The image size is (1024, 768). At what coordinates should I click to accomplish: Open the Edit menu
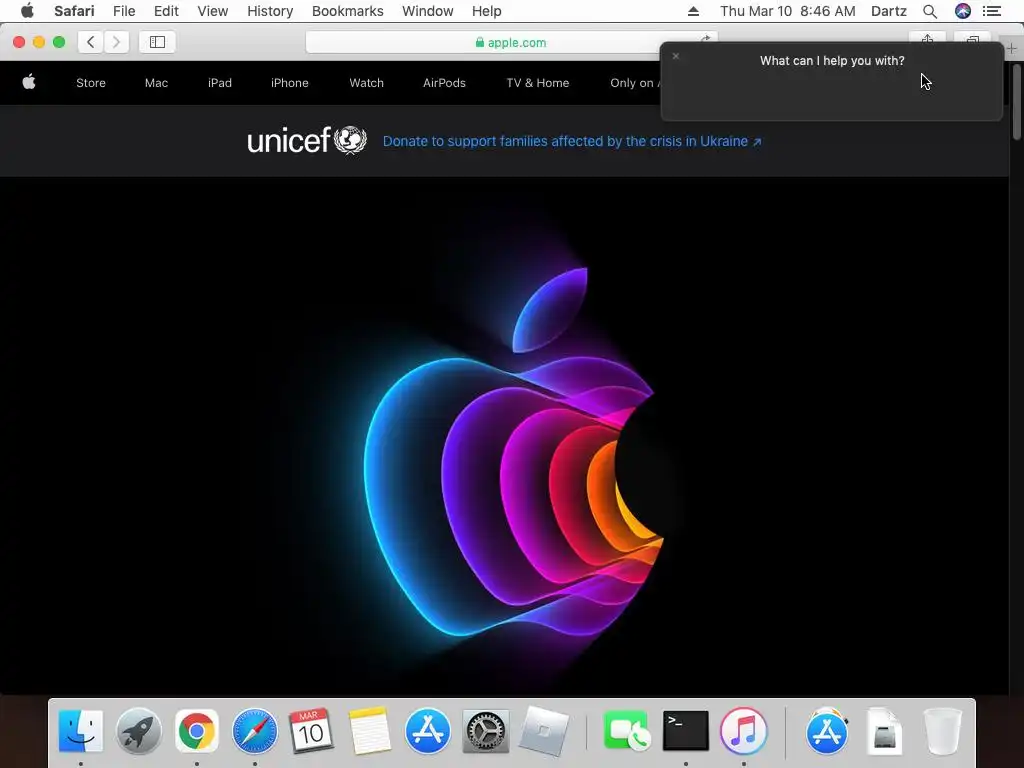tap(166, 11)
